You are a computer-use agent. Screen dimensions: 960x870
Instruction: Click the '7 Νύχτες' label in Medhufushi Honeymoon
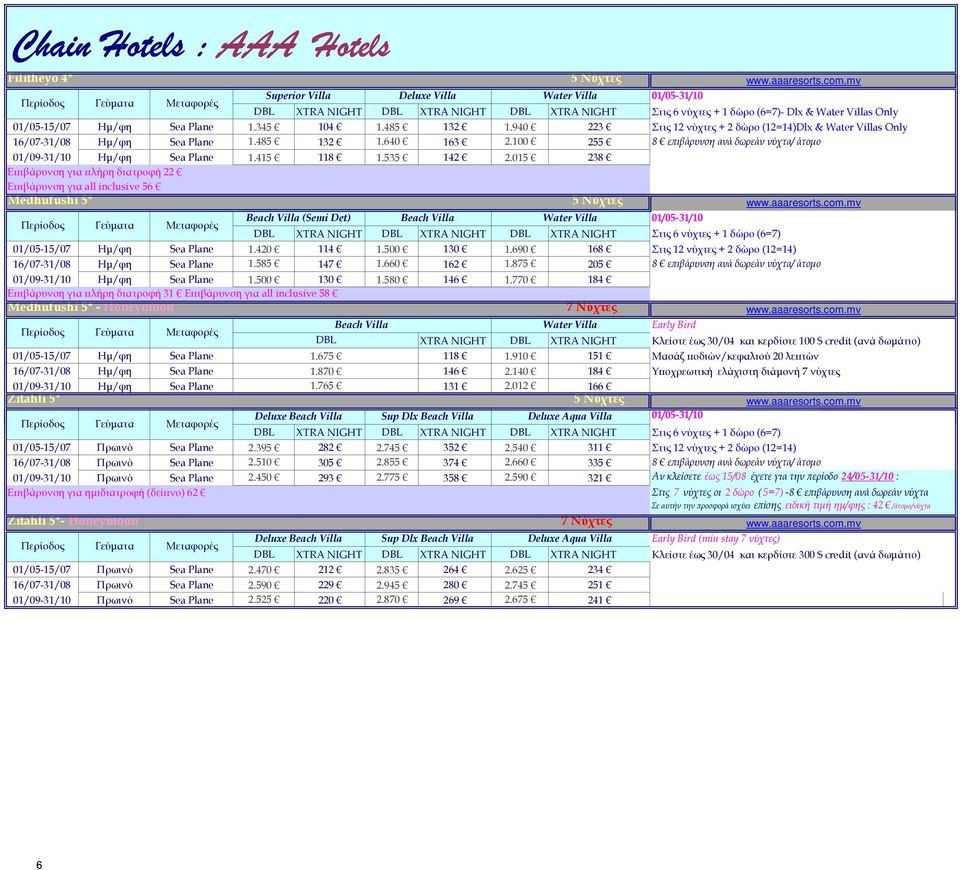pyautogui.click(x=591, y=307)
